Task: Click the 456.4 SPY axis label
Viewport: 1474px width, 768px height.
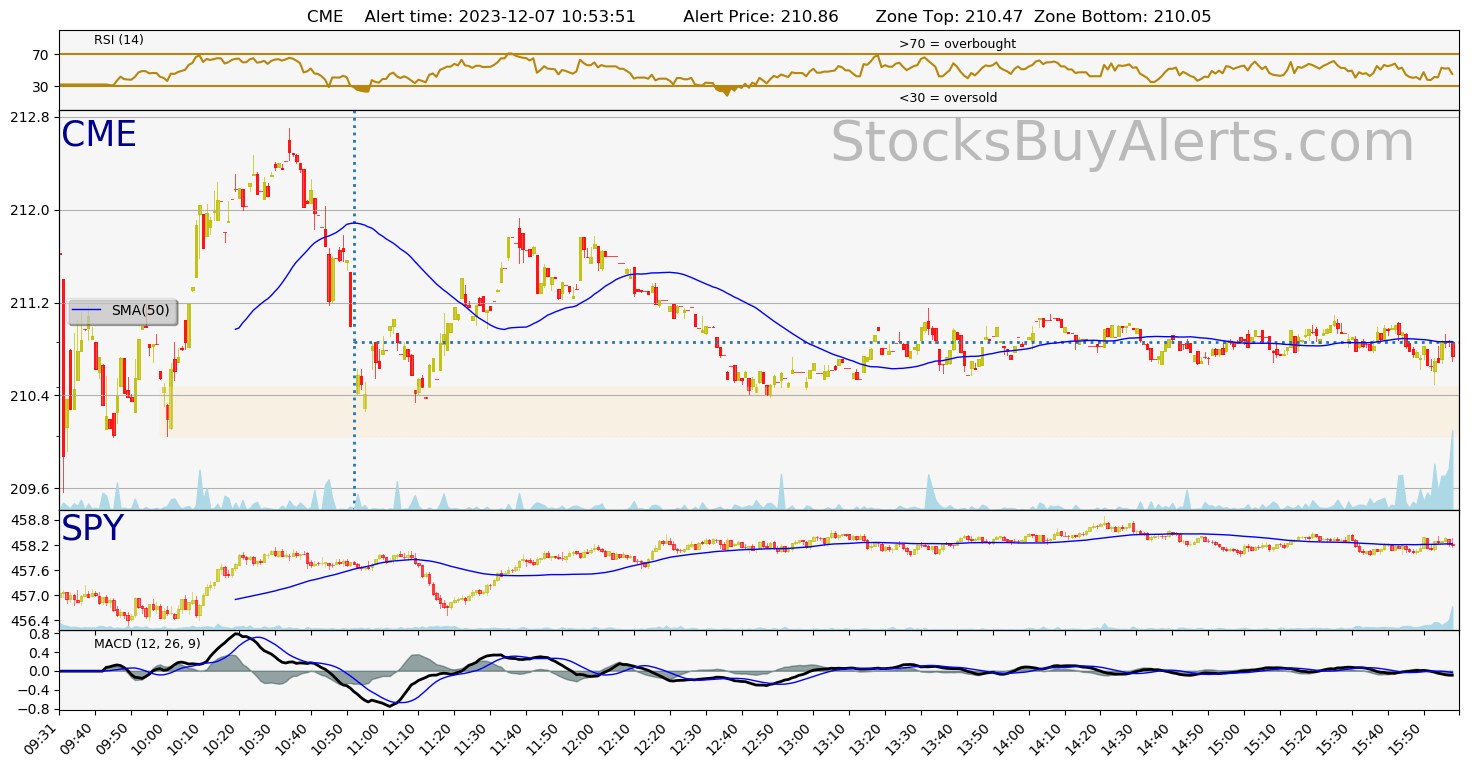Action: pyautogui.click(x=31, y=621)
